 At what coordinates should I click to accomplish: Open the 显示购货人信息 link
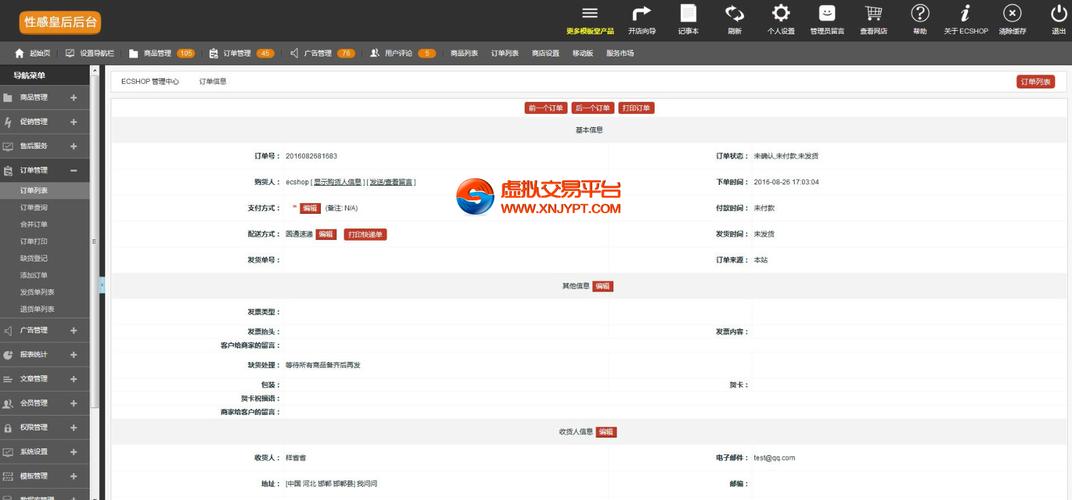pyautogui.click(x=338, y=183)
